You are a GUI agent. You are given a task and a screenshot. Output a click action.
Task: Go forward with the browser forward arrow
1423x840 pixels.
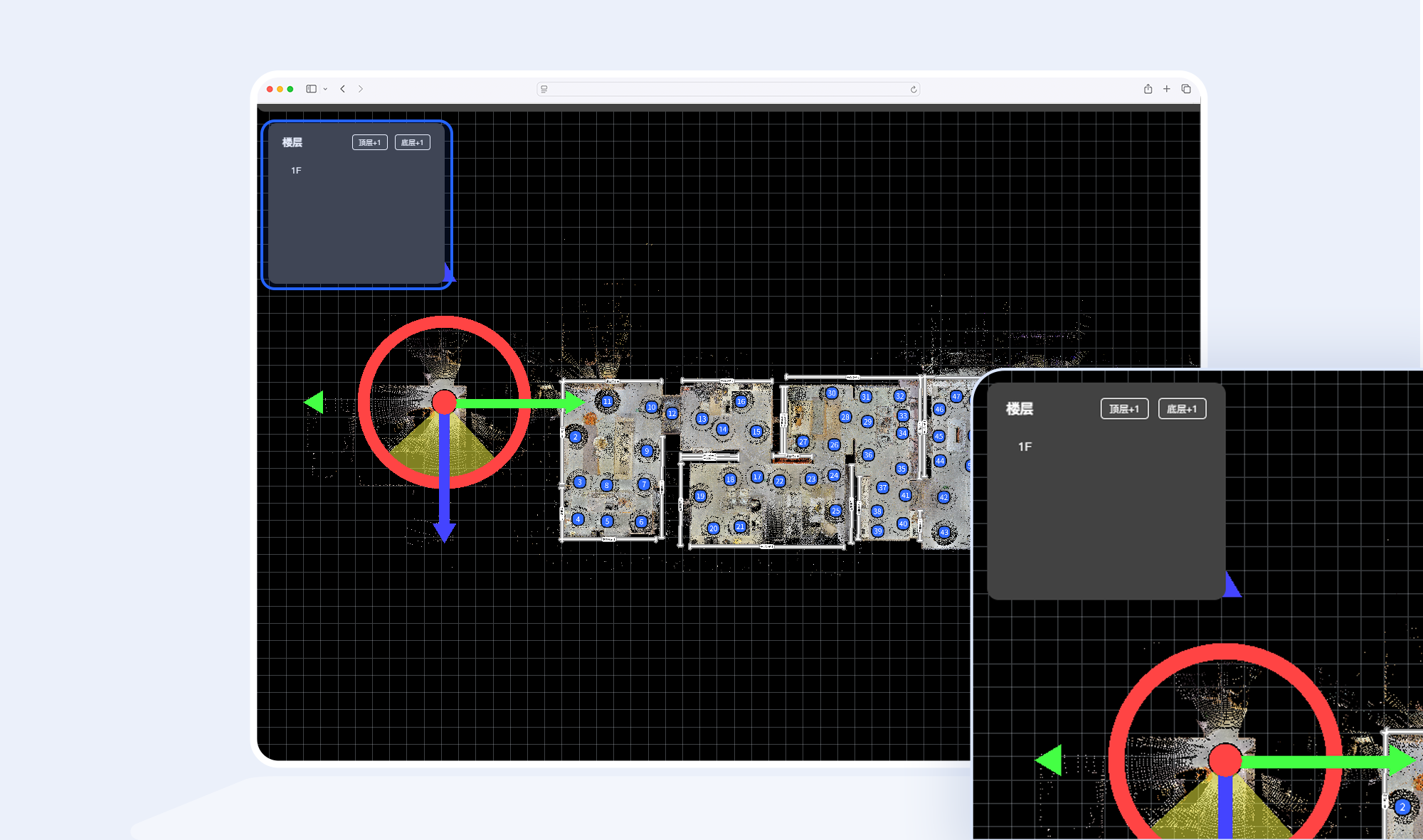(x=361, y=89)
